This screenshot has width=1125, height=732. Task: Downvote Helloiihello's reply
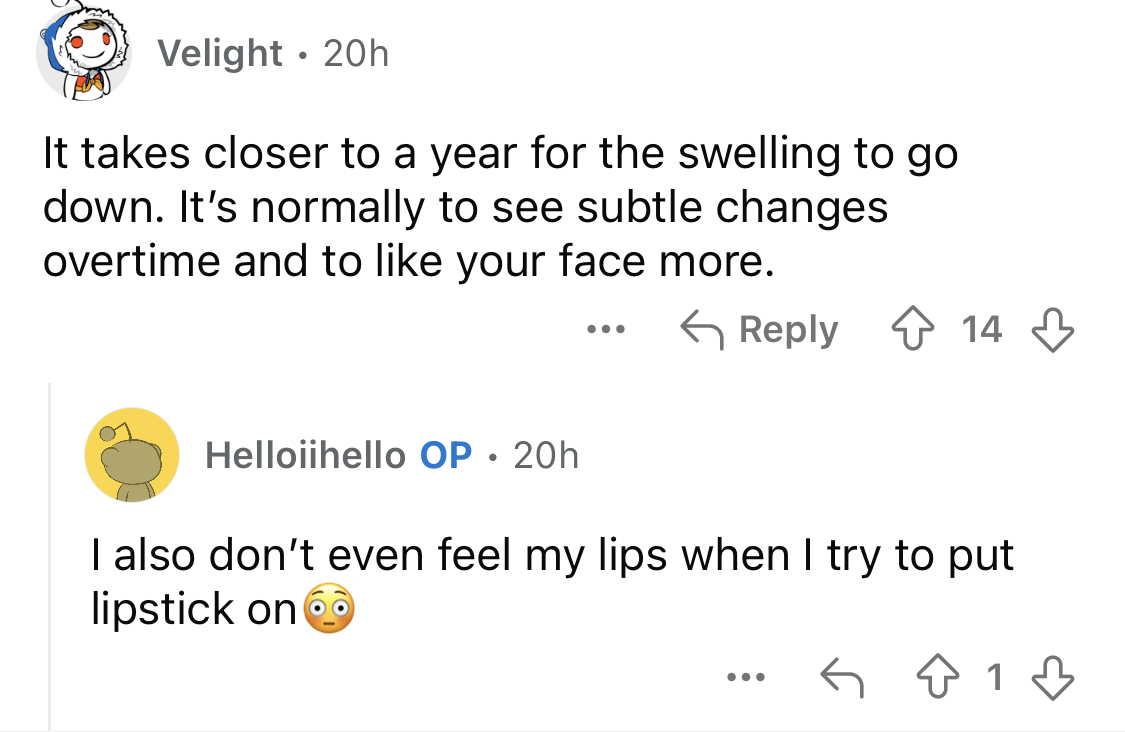[1053, 677]
